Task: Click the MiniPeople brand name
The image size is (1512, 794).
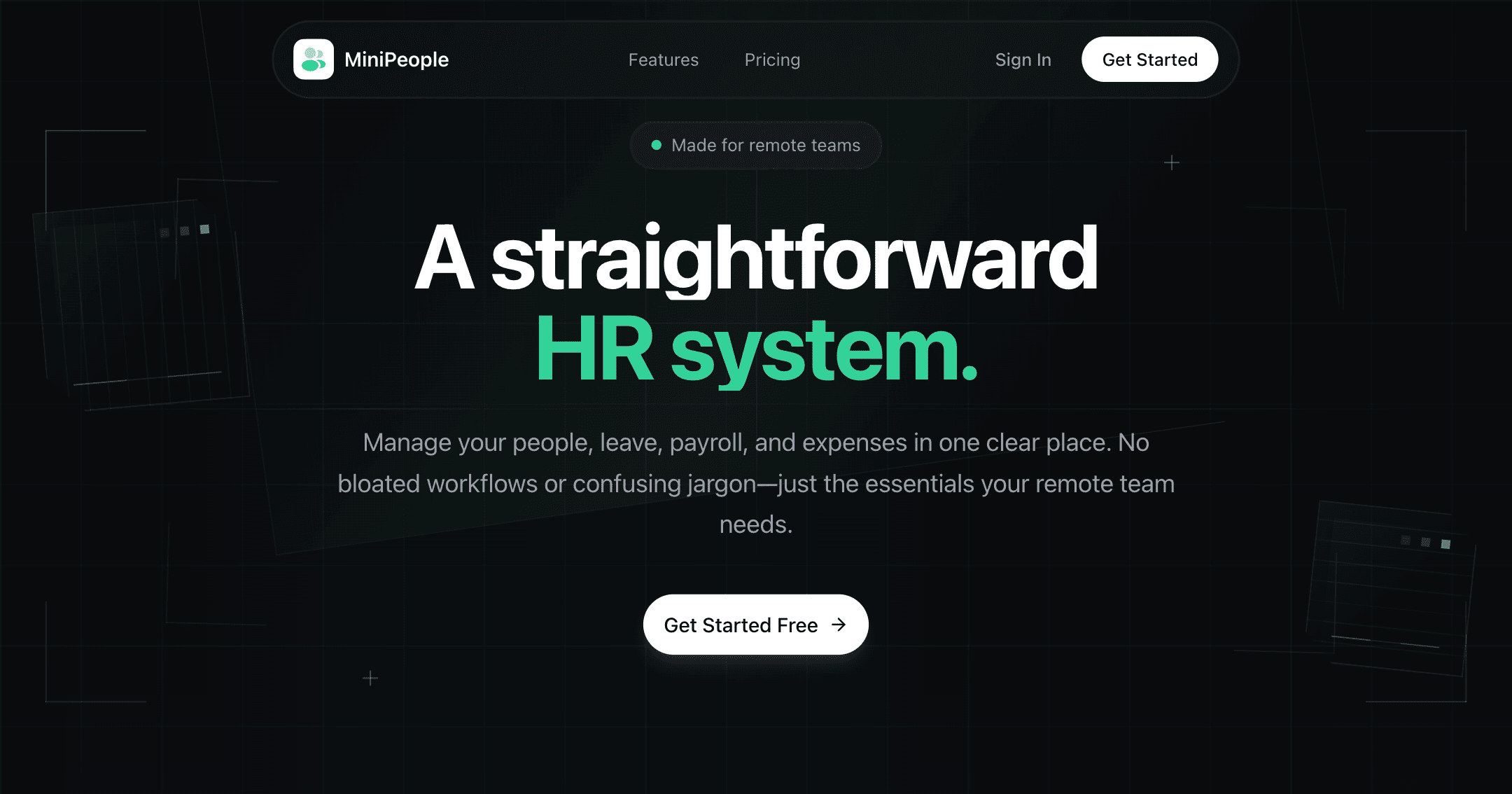Action: tap(396, 60)
